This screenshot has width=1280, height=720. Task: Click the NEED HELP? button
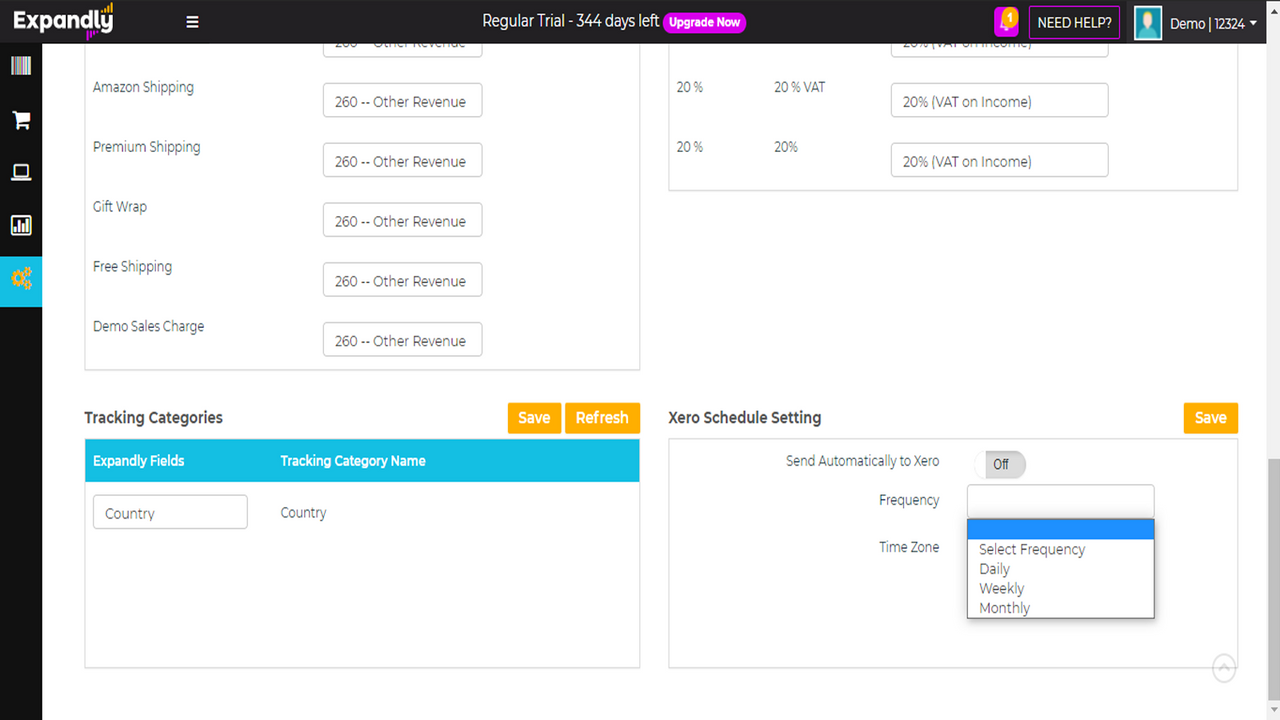point(1074,21)
